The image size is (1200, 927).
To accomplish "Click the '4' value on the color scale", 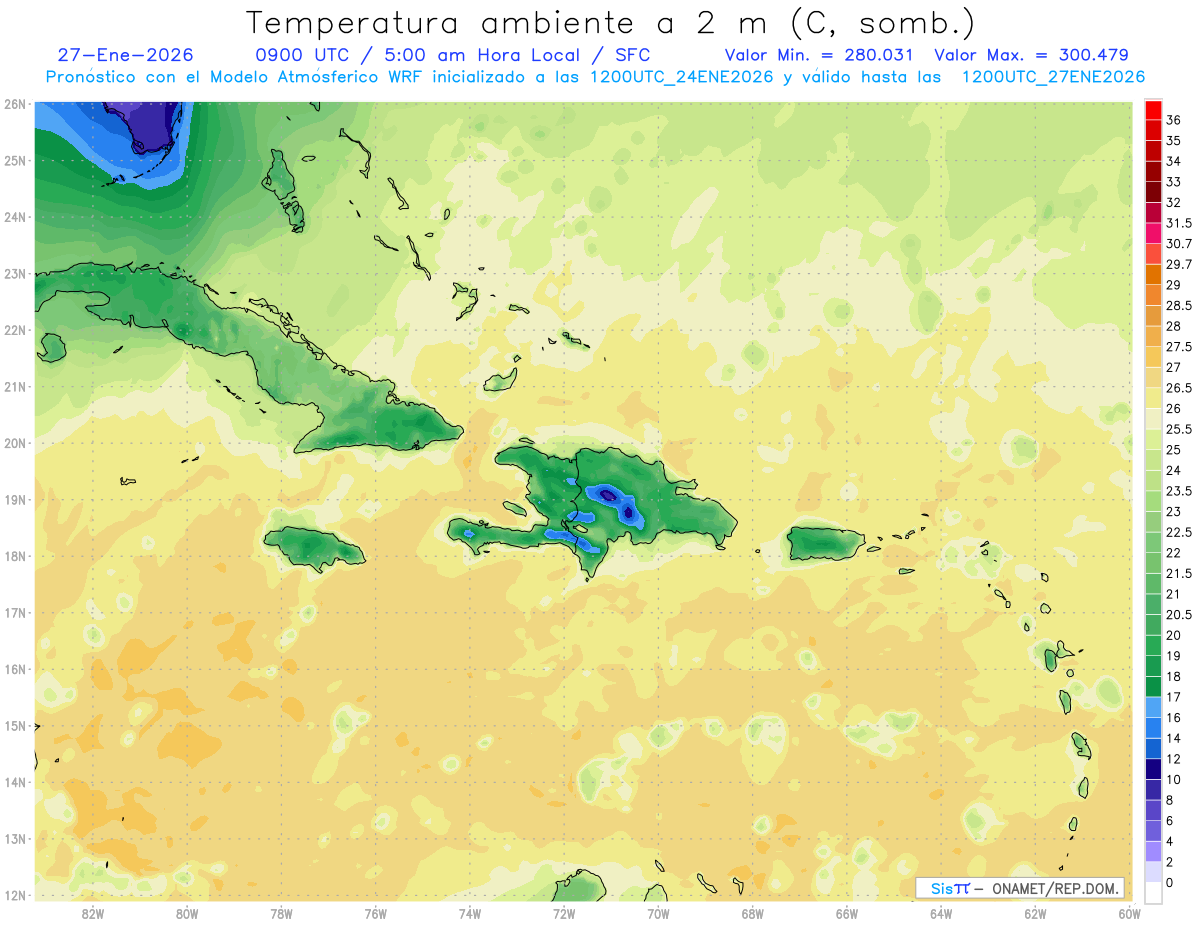I will [1170, 841].
